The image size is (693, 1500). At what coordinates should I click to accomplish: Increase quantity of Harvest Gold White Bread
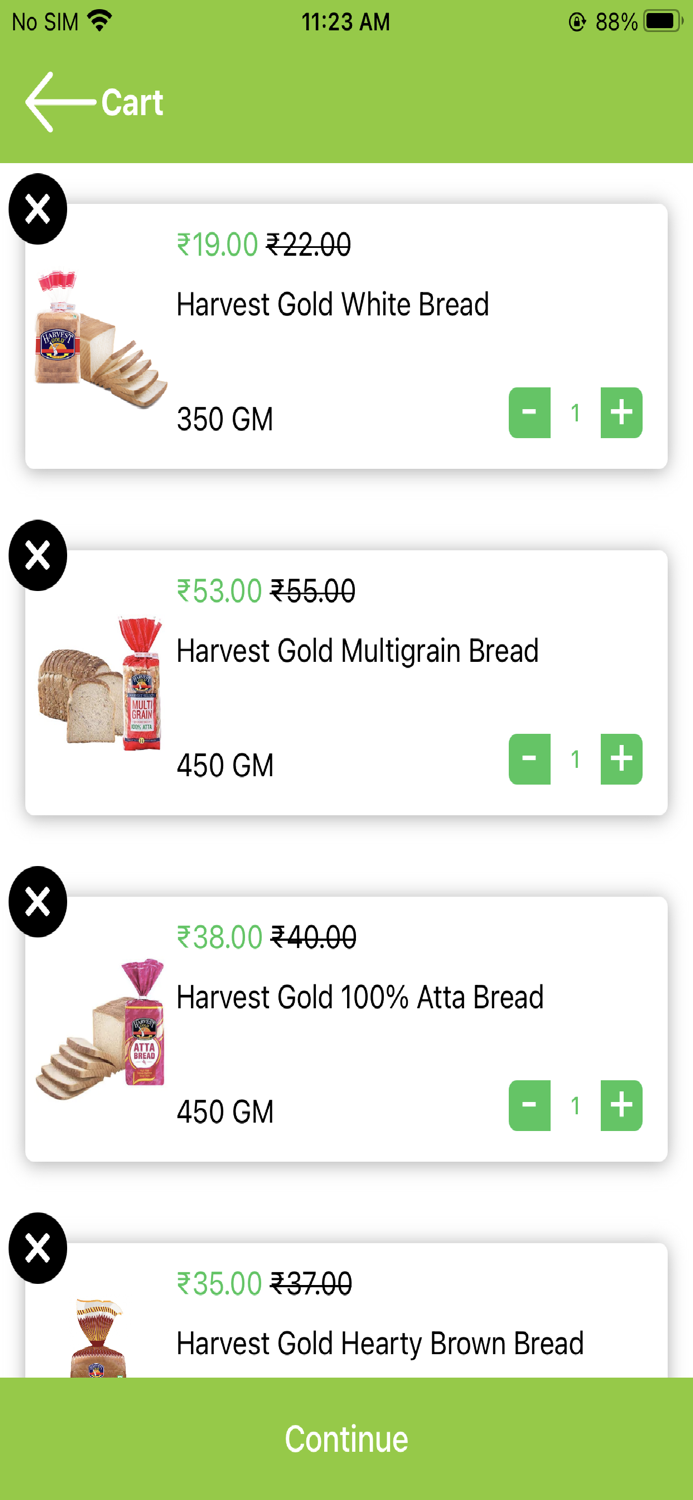click(x=621, y=413)
